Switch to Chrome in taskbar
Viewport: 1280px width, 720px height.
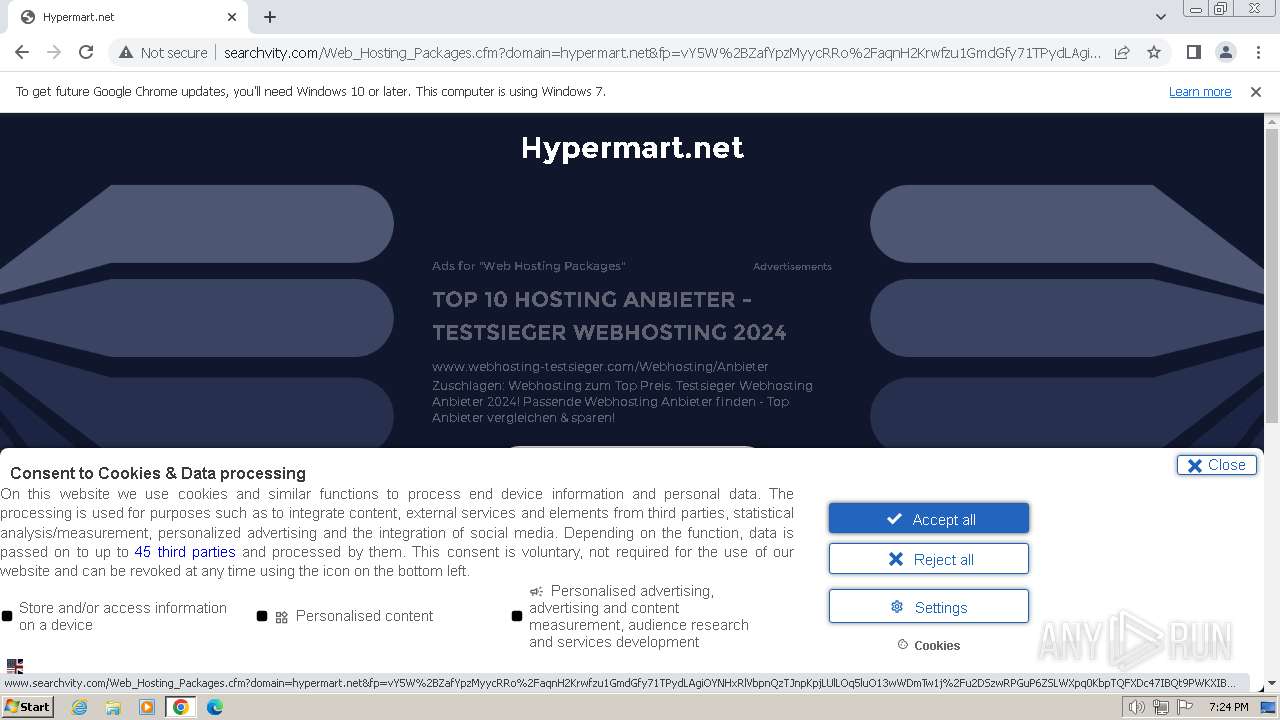click(x=181, y=707)
